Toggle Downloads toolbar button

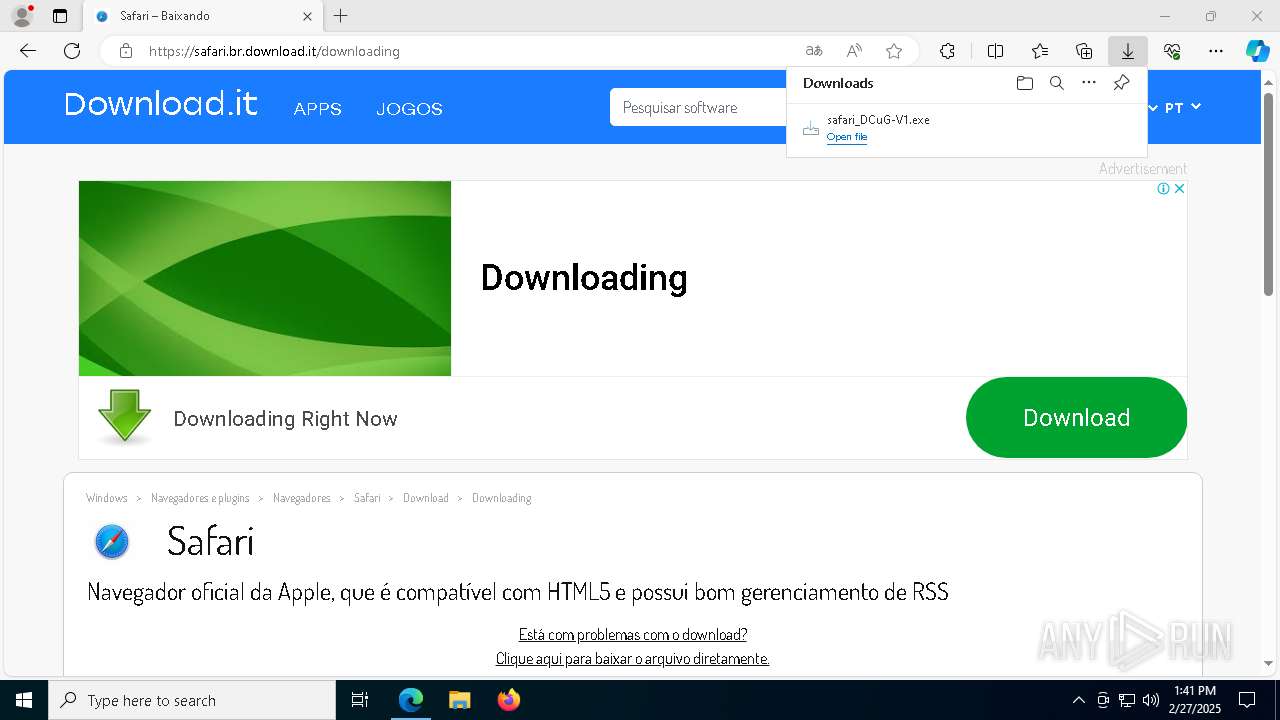(x=1128, y=51)
